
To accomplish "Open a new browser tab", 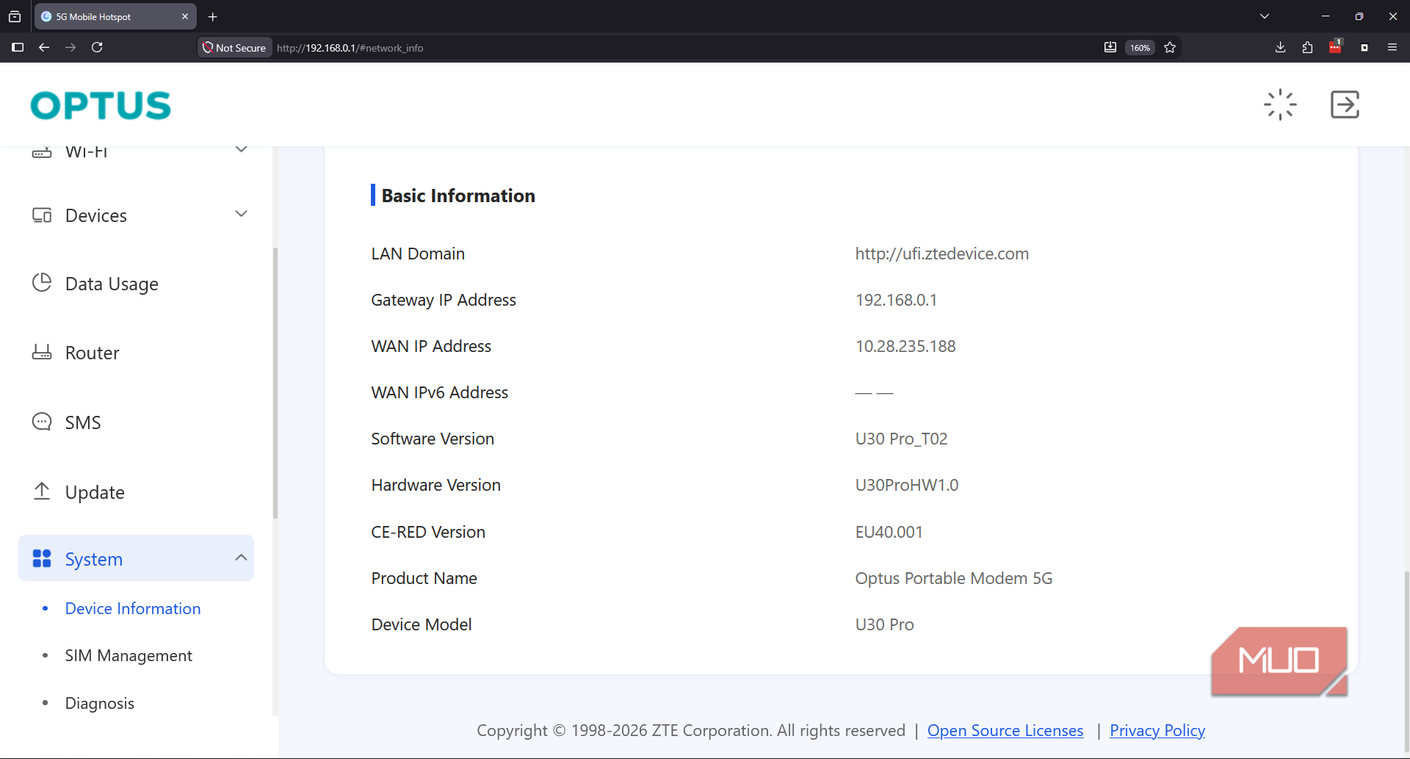I will point(213,16).
